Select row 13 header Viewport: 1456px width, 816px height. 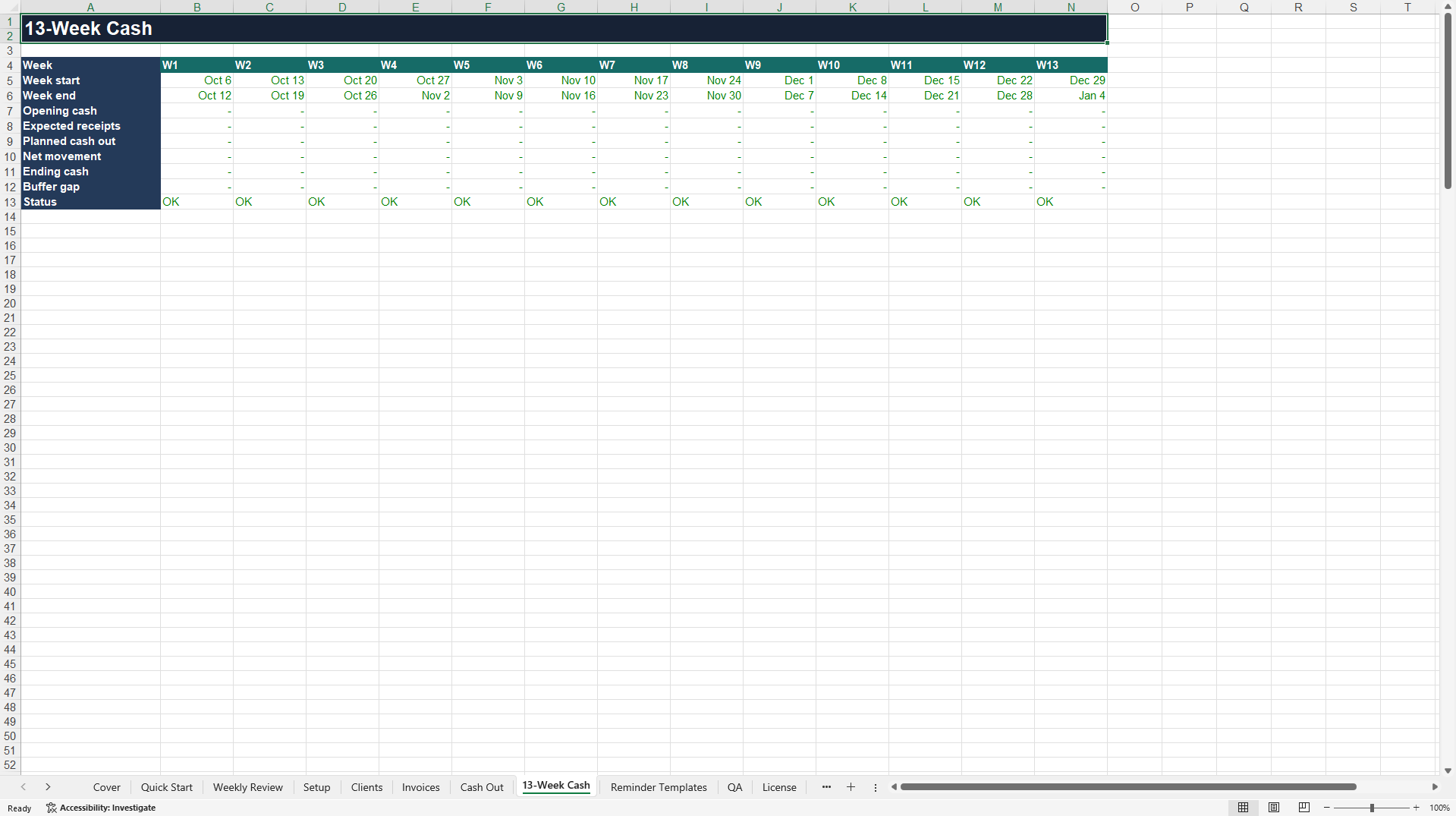click(10, 202)
